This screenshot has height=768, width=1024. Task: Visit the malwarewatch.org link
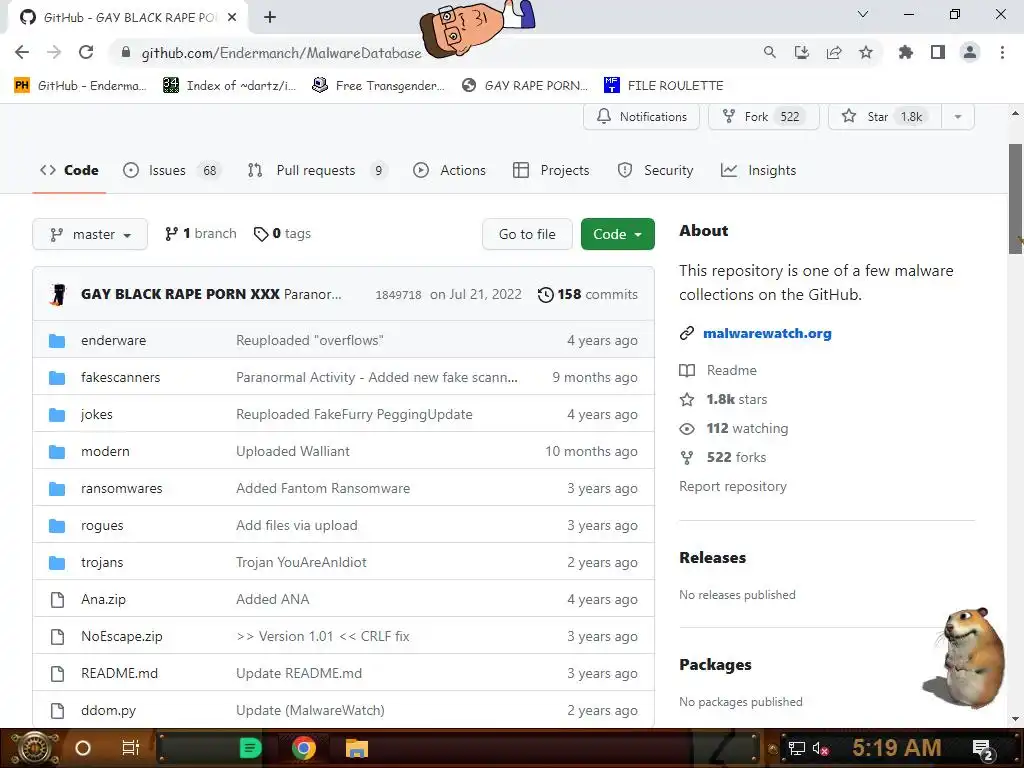click(767, 334)
